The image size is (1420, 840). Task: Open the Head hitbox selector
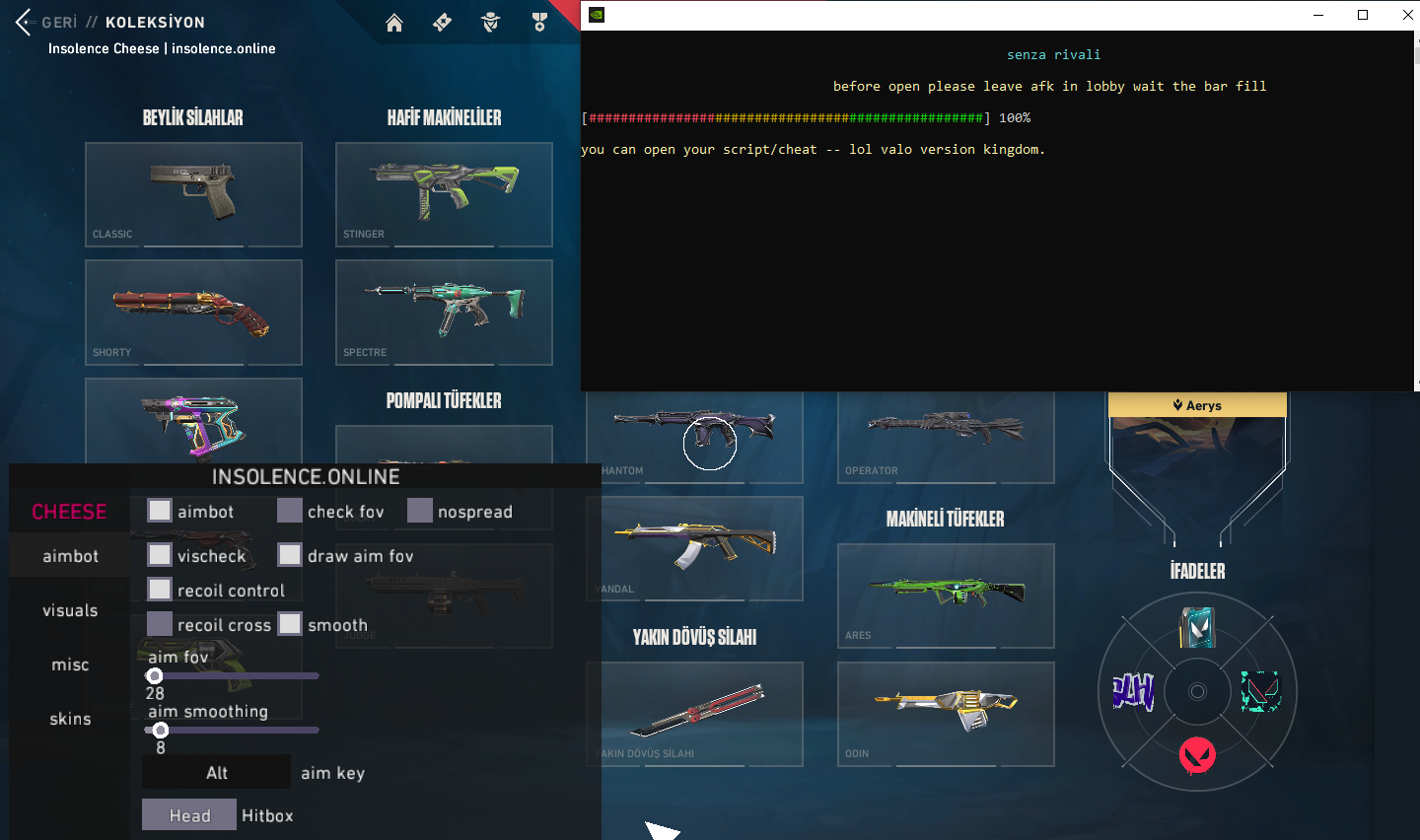point(189,815)
